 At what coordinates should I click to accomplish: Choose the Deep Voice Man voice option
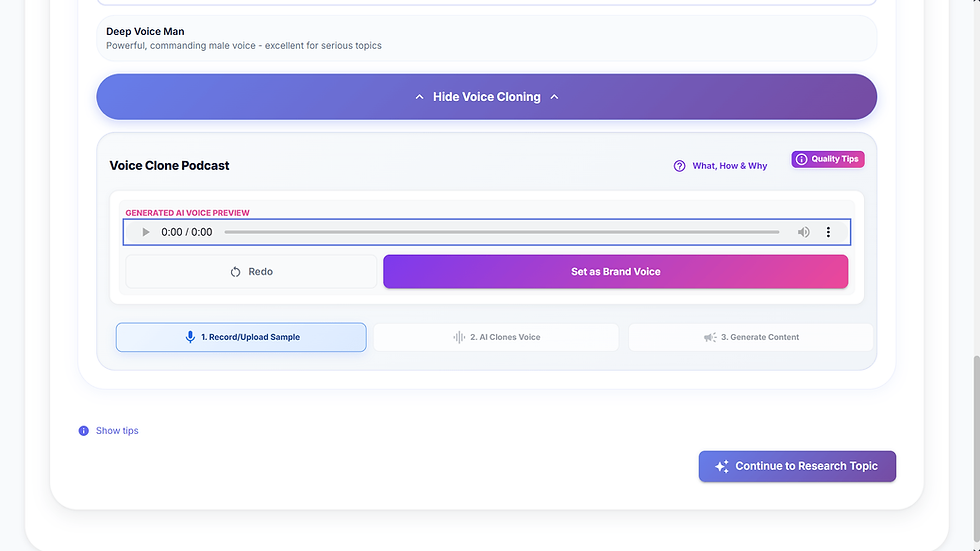click(486, 38)
